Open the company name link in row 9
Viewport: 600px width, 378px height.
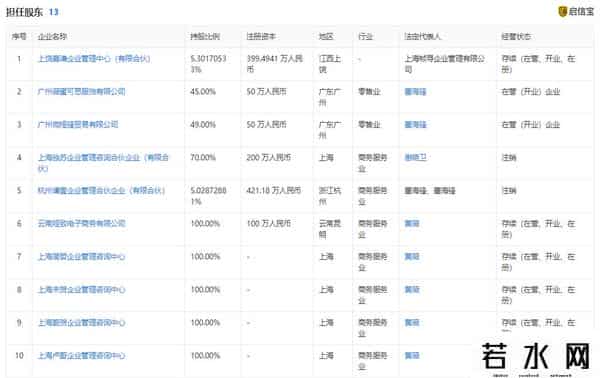82,323
